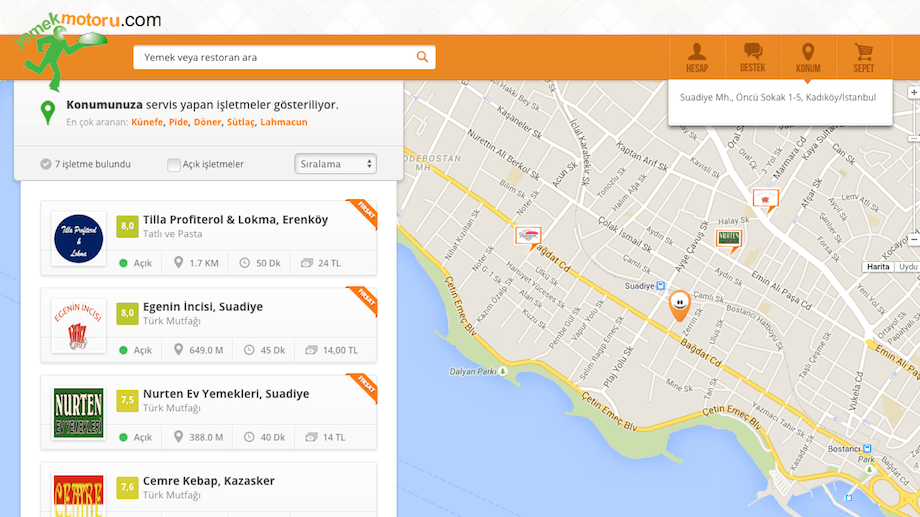Screen dimensions: 920x517
Task: Click the 7,6 rating badge for Cemre Kebap
Action: tap(127, 488)
